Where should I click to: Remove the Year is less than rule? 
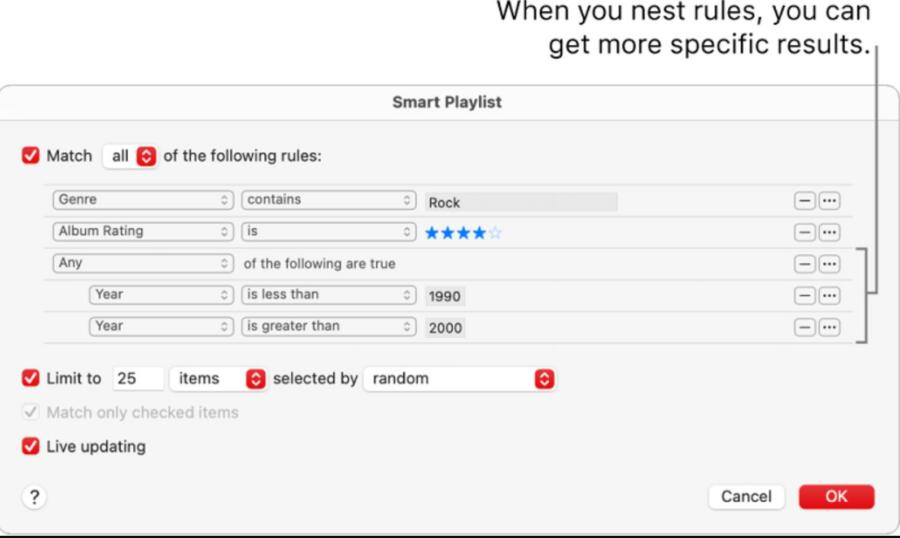click(x=805, y=295)
